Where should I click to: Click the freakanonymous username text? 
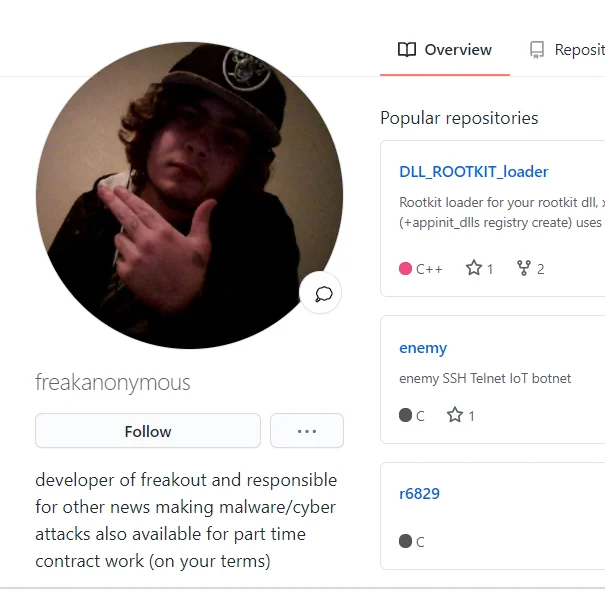pyautogui.click(x=113, y=382)
